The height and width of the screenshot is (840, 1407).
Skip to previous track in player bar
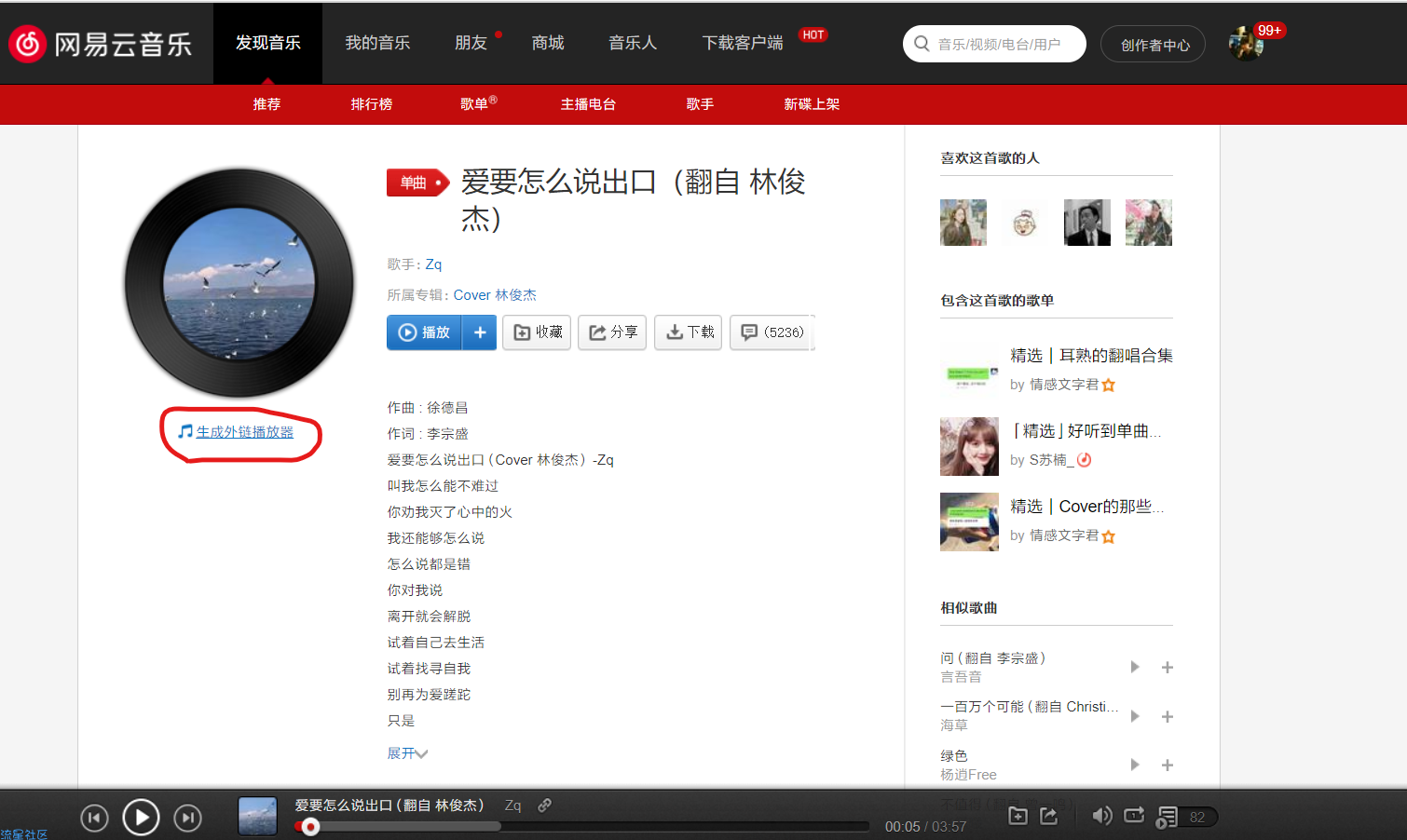pyautogui.click(x=94, y=819)
